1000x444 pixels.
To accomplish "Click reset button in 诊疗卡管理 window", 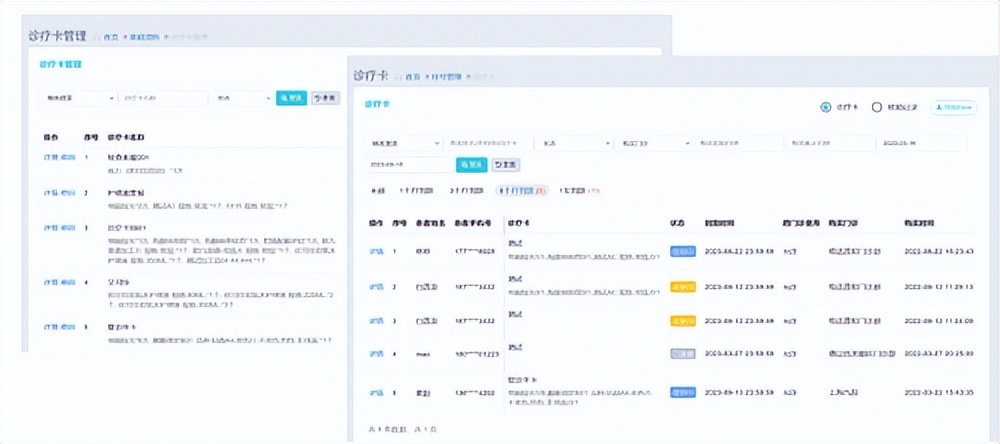I will [x=325, y=98].
